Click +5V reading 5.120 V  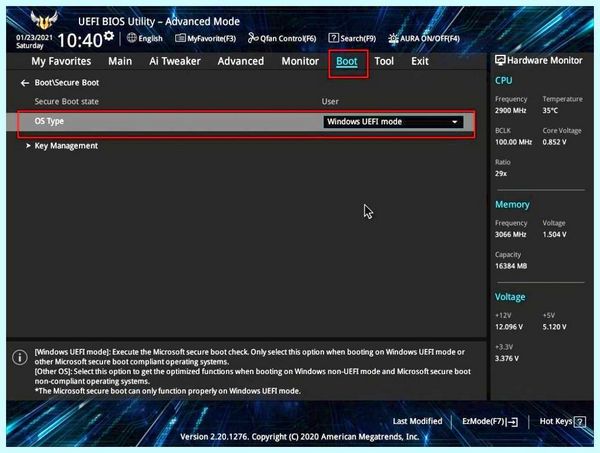[x=554, y=327]
